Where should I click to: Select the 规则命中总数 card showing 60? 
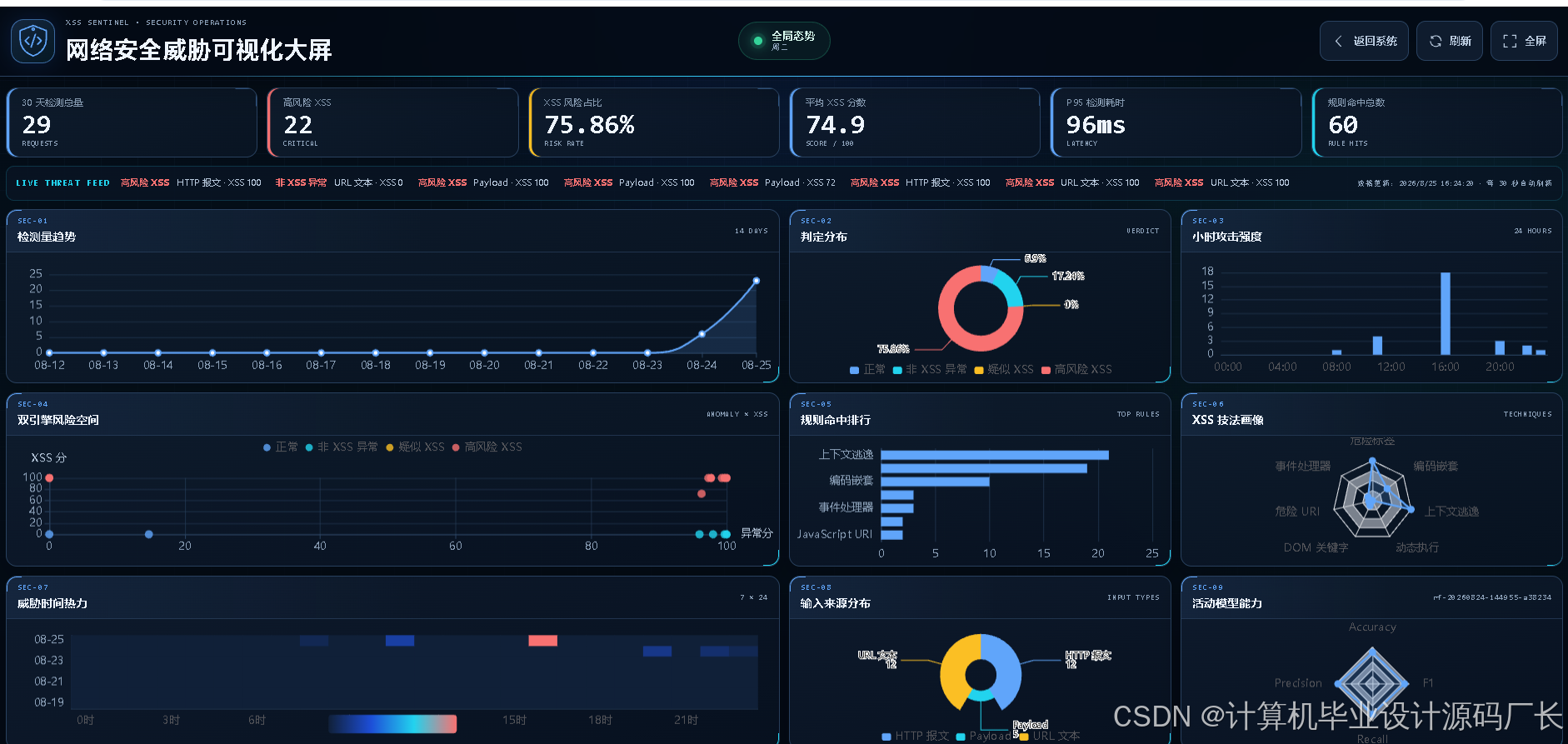(1437, 122)
